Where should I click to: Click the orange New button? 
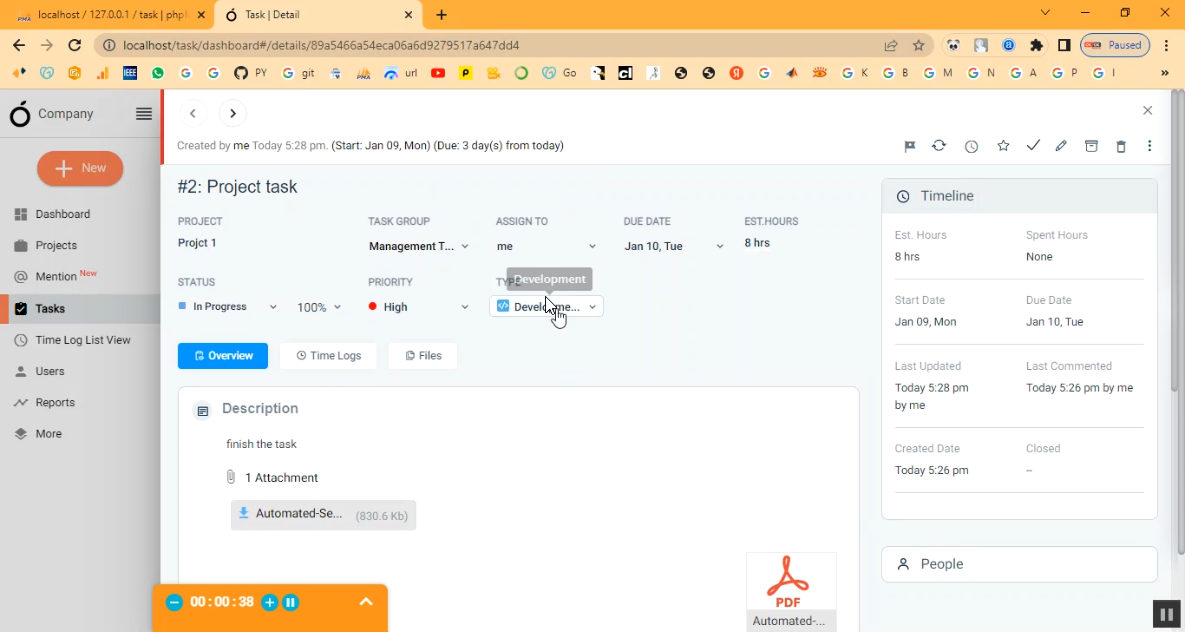(80, 168)
